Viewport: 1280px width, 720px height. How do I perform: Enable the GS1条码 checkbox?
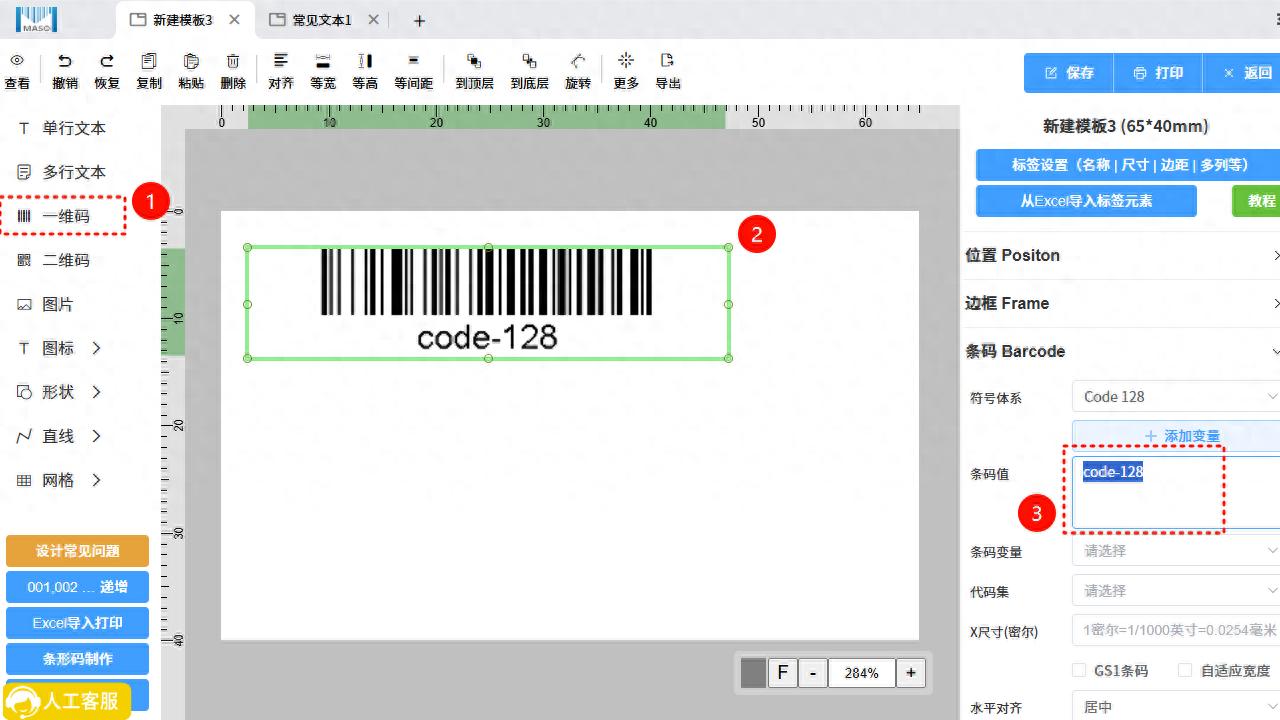click(1079, 670)
